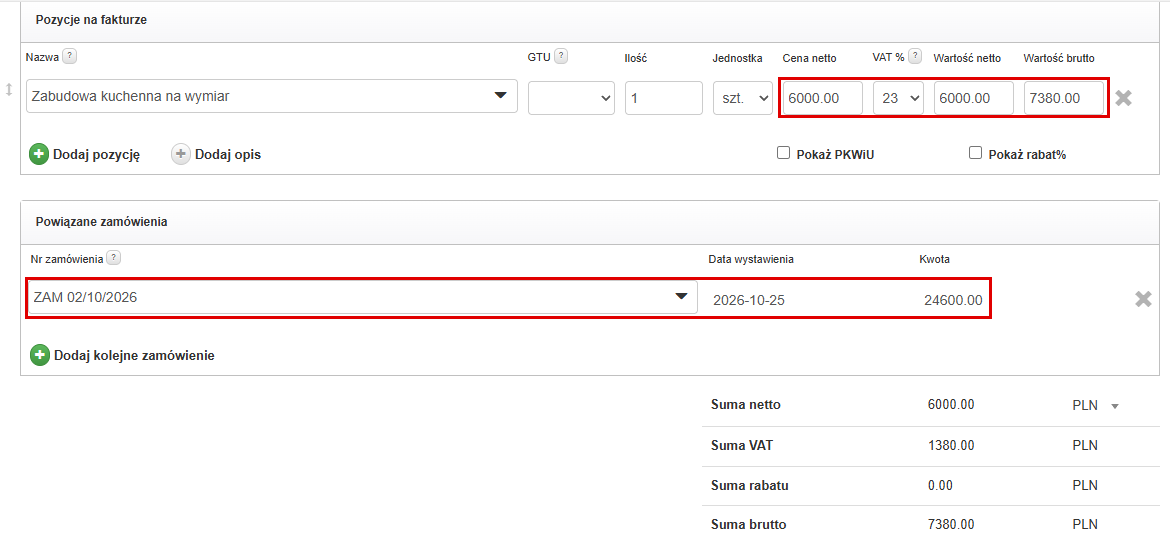This screenshot has width=1170, height=545.
Task: Click the help icon next to Nazwa
Action: [69, 56]
